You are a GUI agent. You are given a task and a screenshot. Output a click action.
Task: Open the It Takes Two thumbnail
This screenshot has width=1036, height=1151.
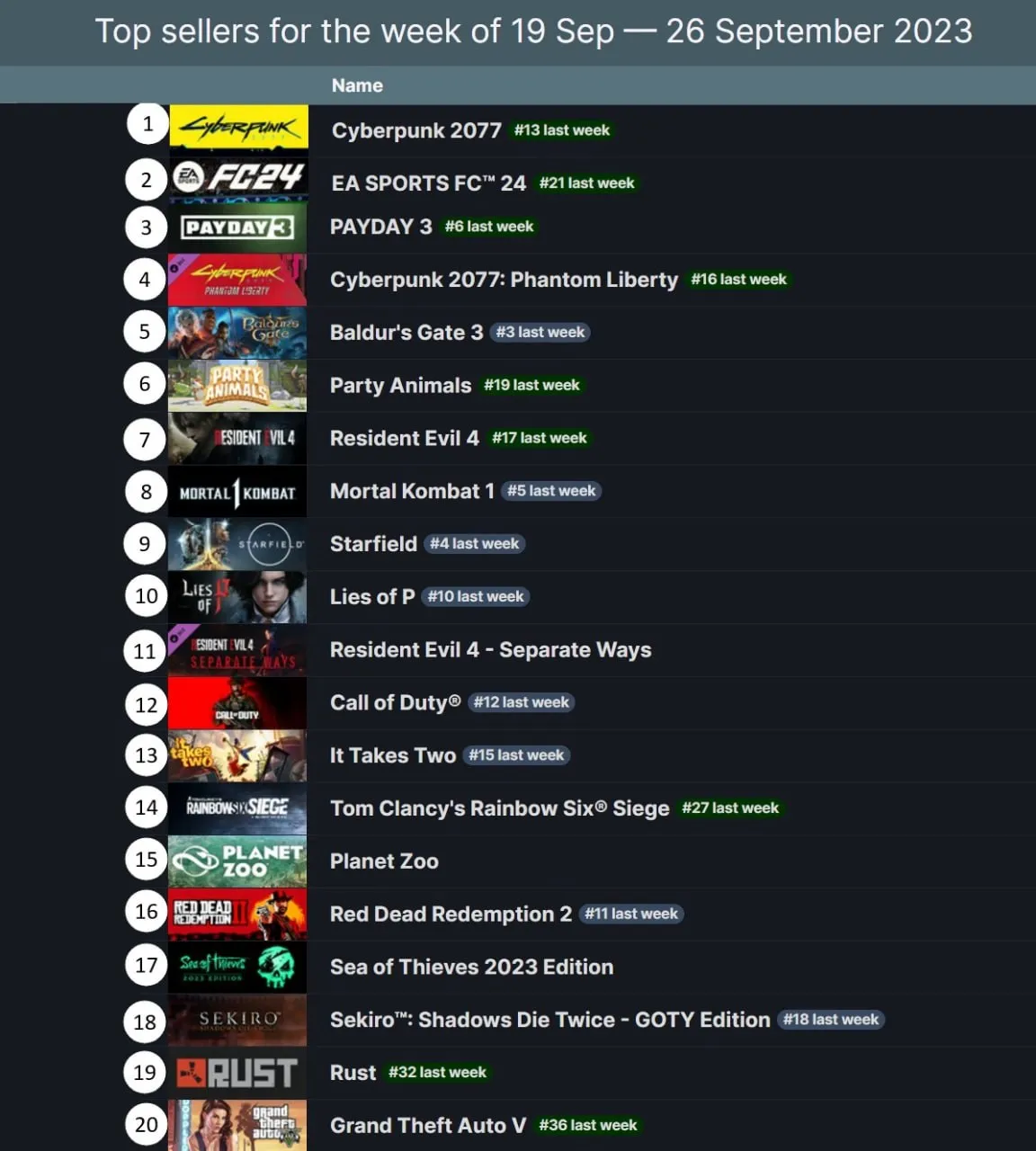tap(237, 755)
